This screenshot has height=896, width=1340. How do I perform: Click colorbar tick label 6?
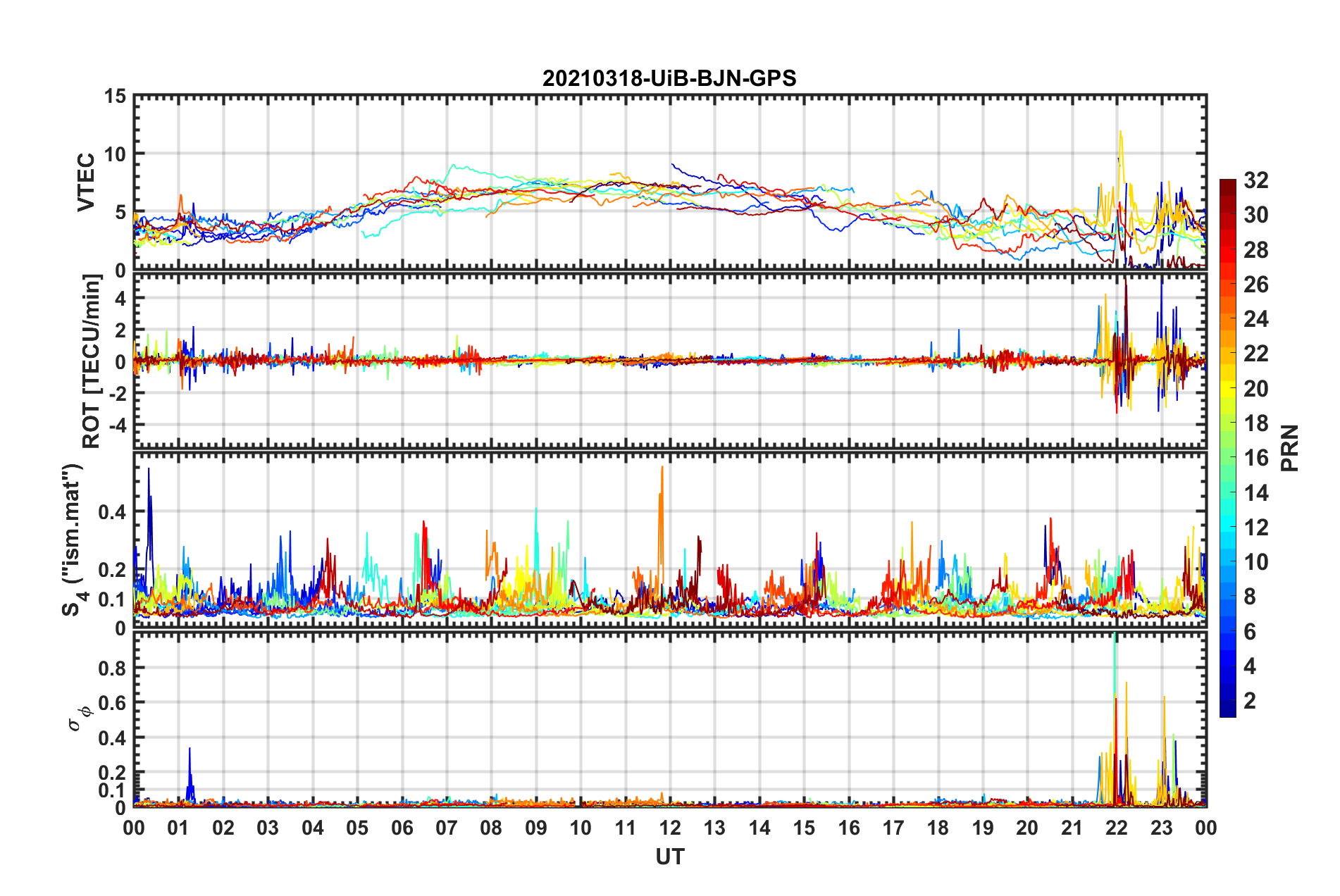click(1250, 632)
